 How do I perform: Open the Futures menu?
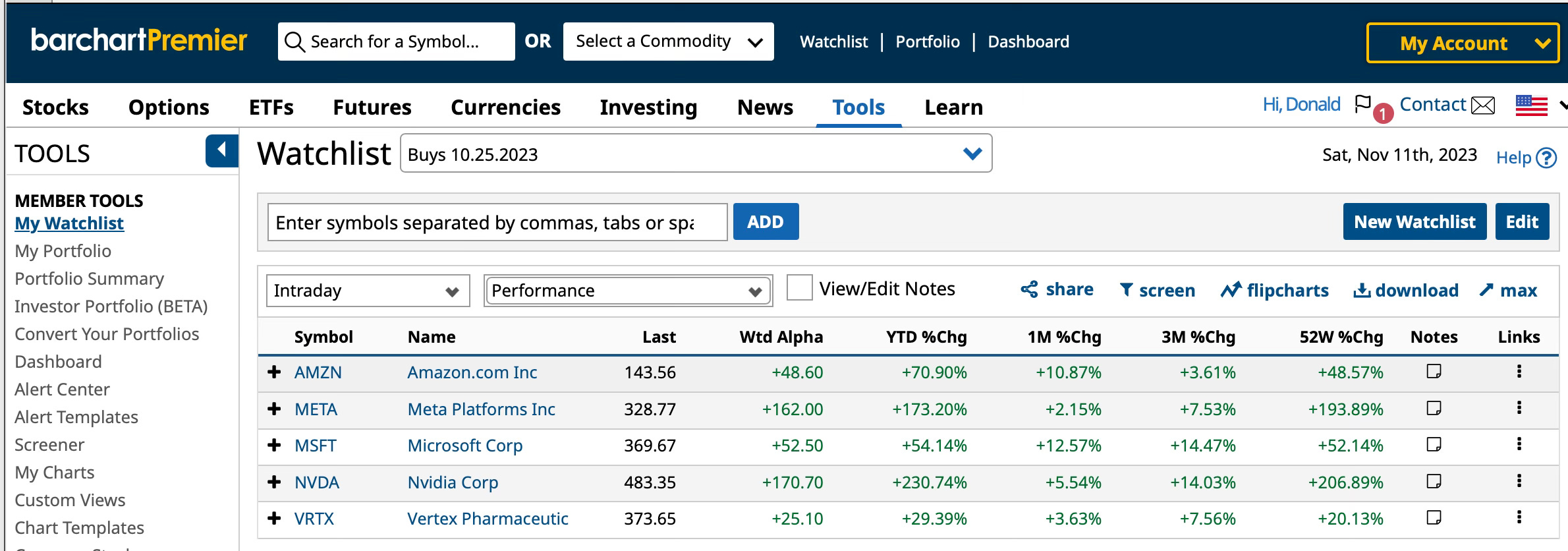372,107
